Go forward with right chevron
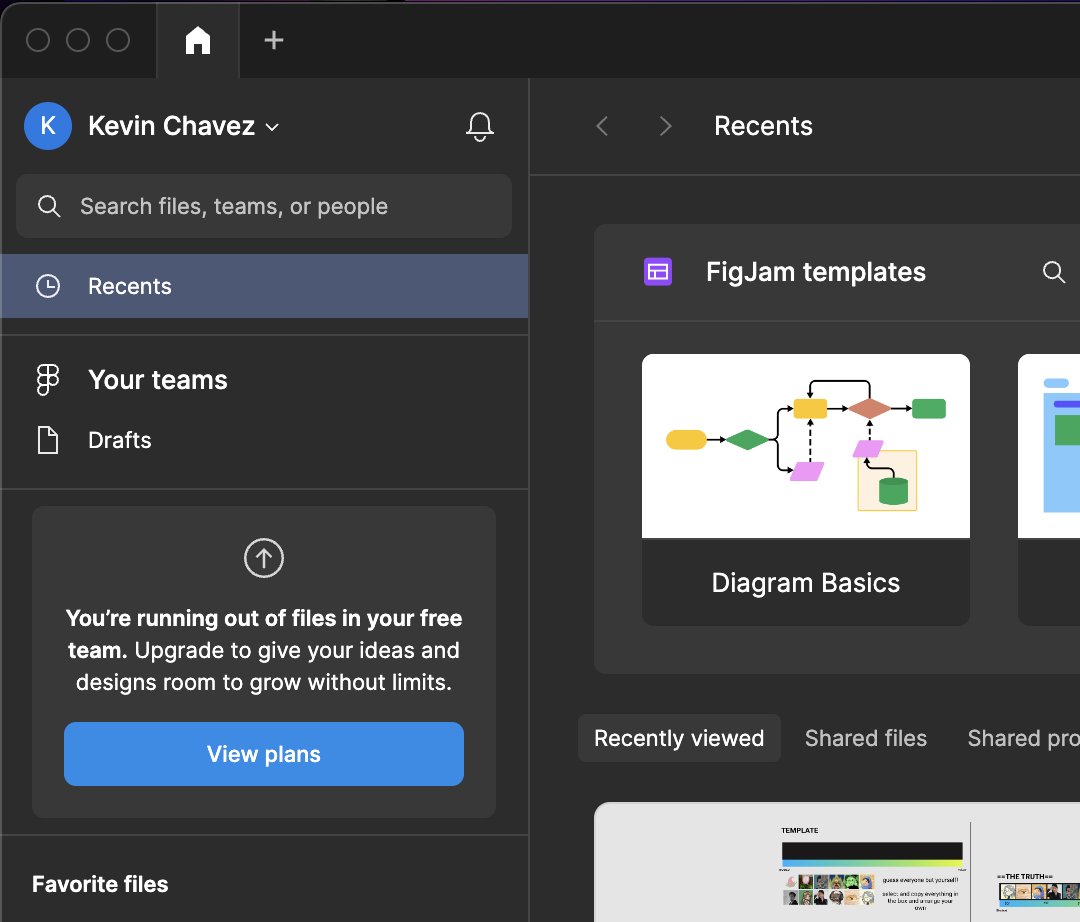 point(665,126)
